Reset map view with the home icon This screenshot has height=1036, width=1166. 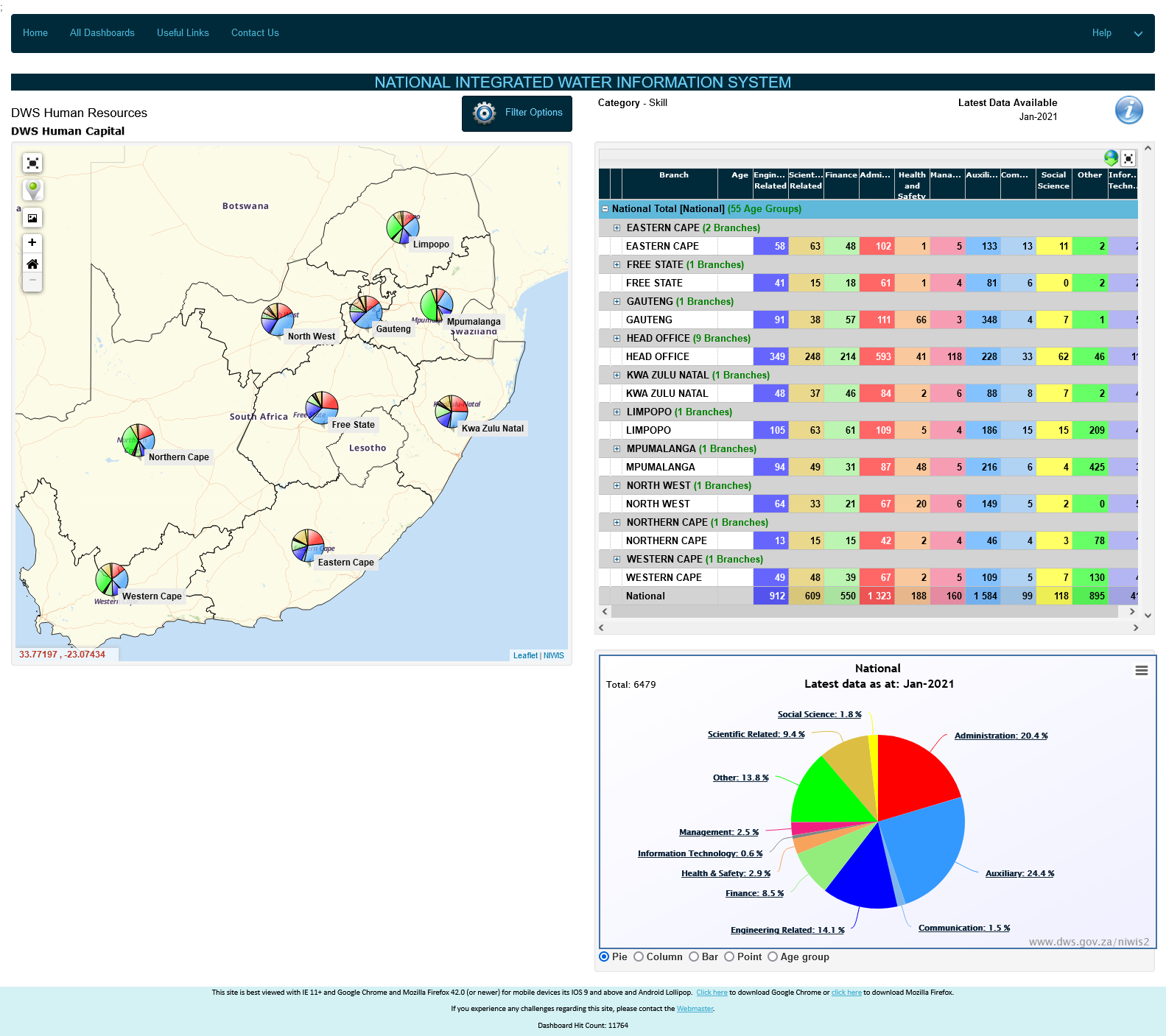click(32, 264)
